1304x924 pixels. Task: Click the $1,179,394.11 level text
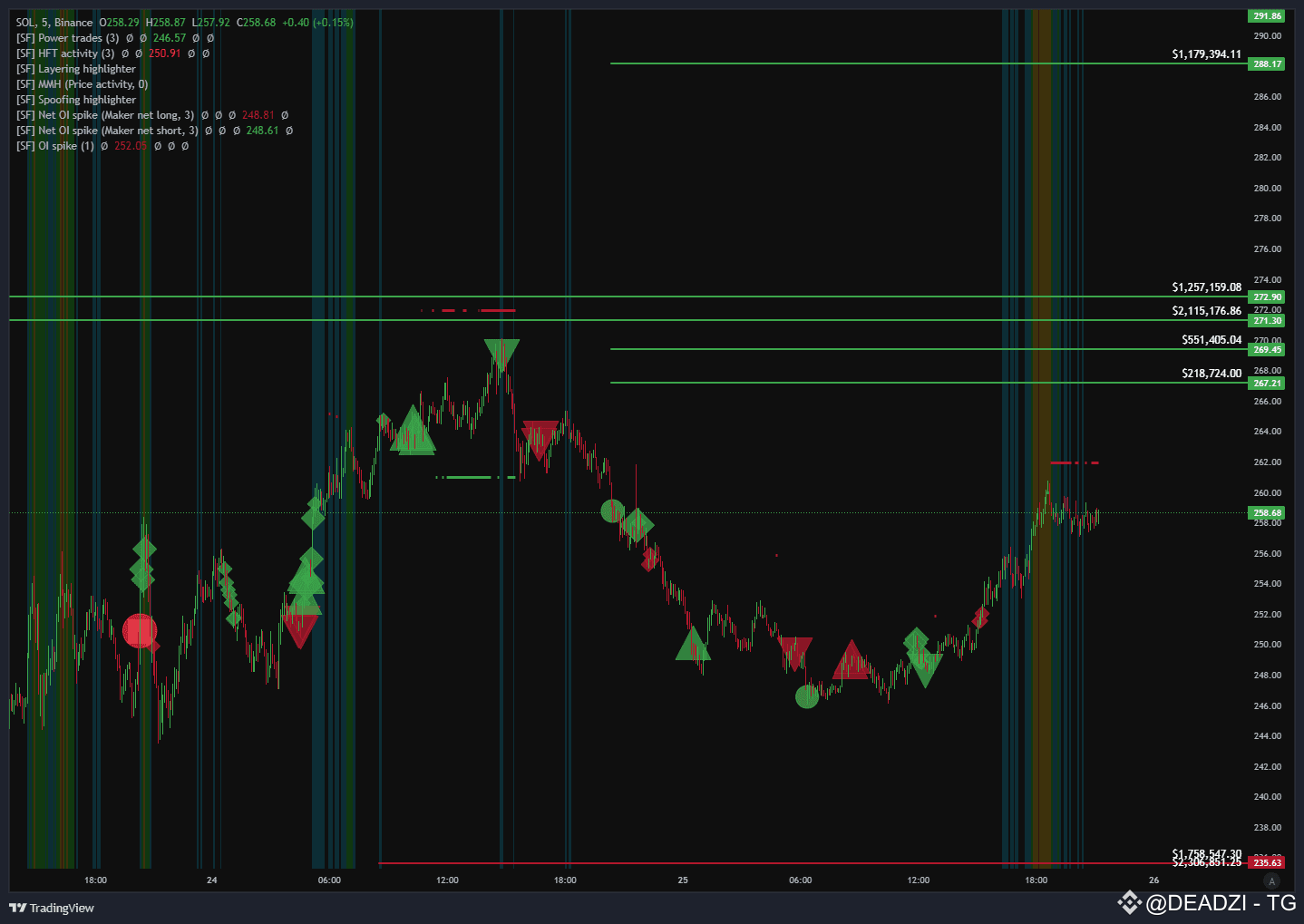[1206, 54]
